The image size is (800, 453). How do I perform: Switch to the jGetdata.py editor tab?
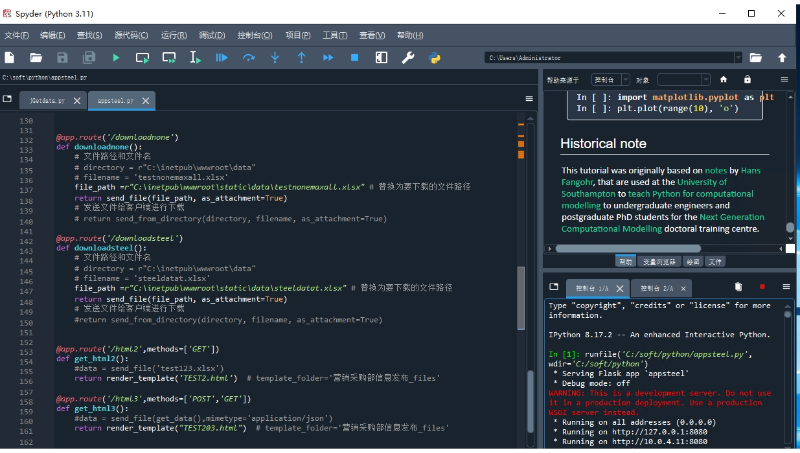coord(47,100)
